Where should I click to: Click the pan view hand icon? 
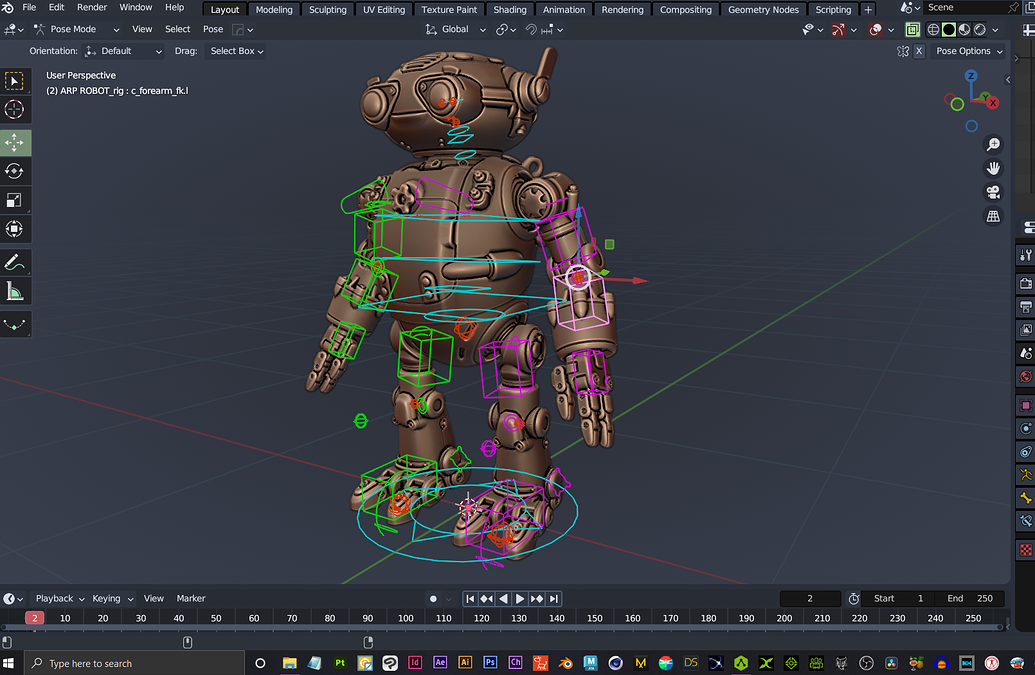click(993, 168)
